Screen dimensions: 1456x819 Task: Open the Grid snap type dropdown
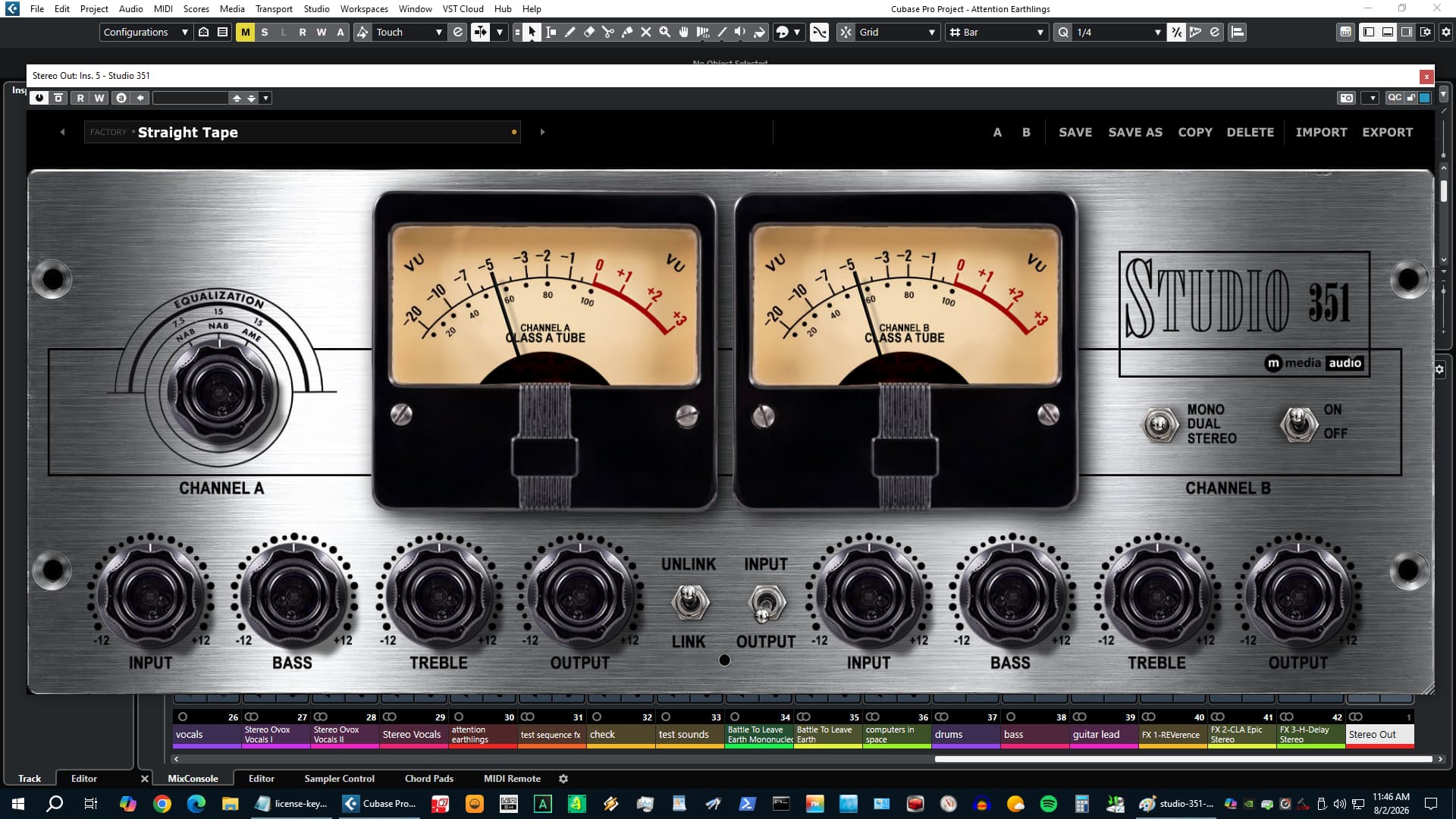point(897,32)
